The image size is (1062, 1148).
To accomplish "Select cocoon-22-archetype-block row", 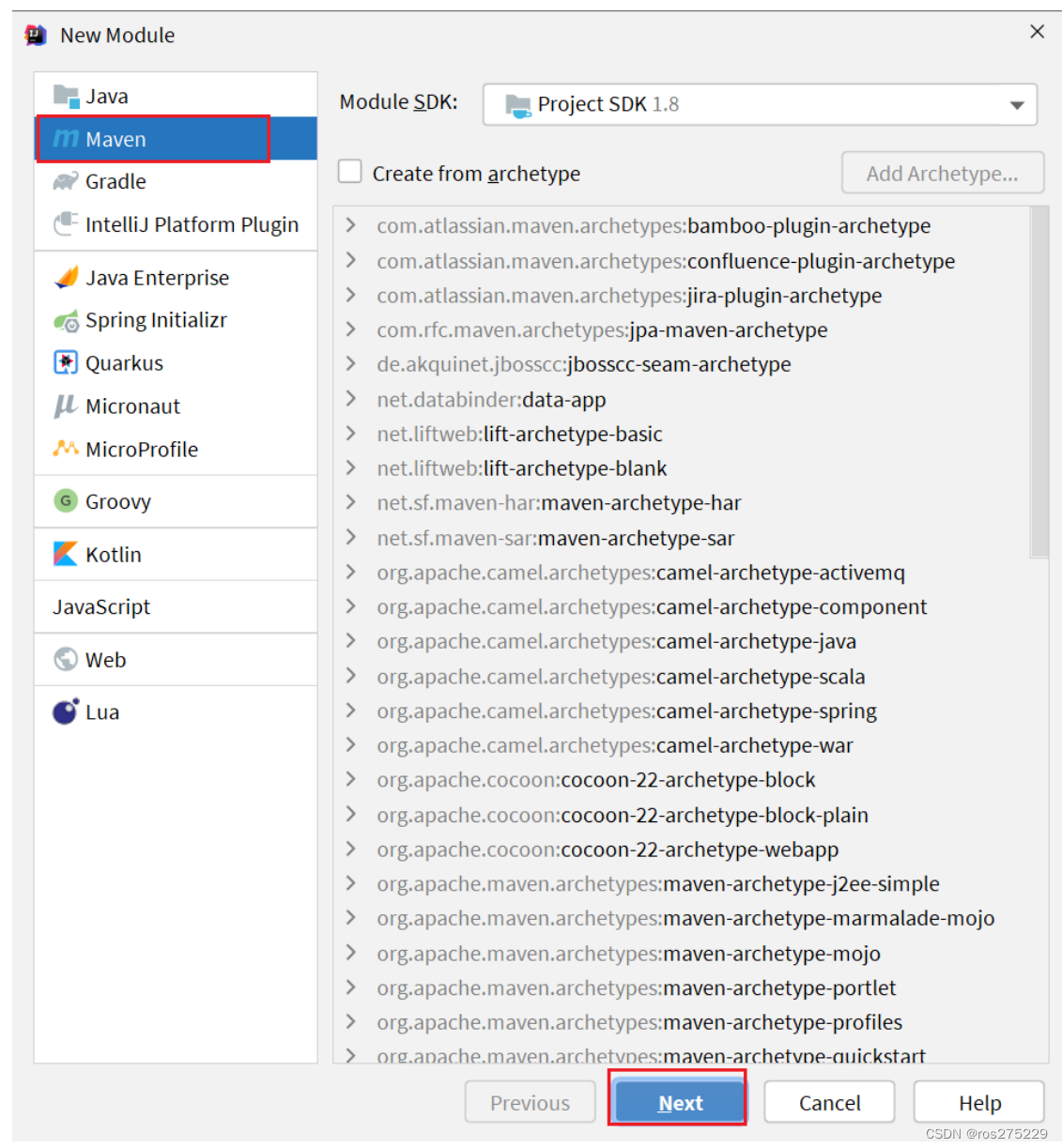I will coord(682,780).
